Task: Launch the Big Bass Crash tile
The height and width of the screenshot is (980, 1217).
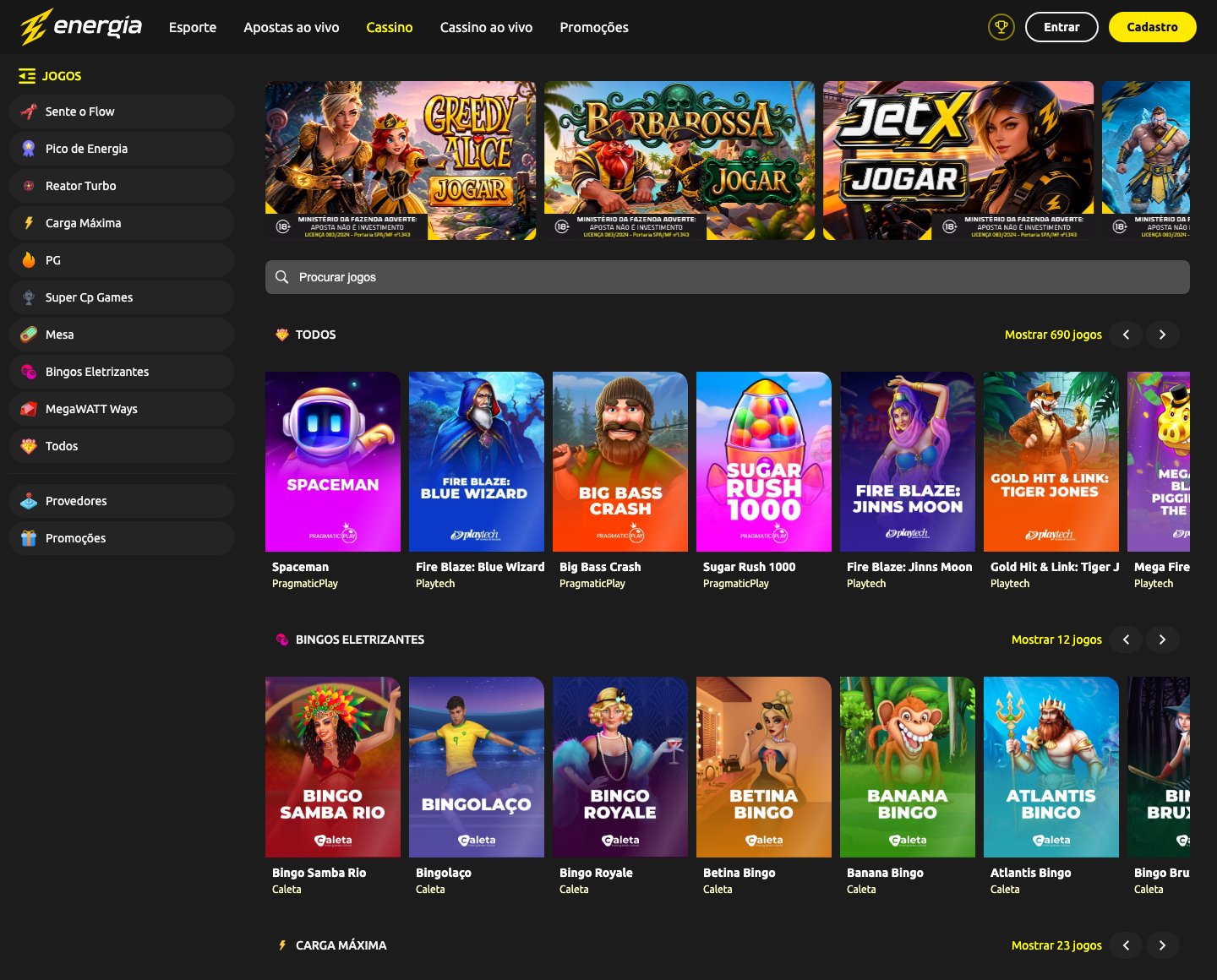Action: coord(620,462)
